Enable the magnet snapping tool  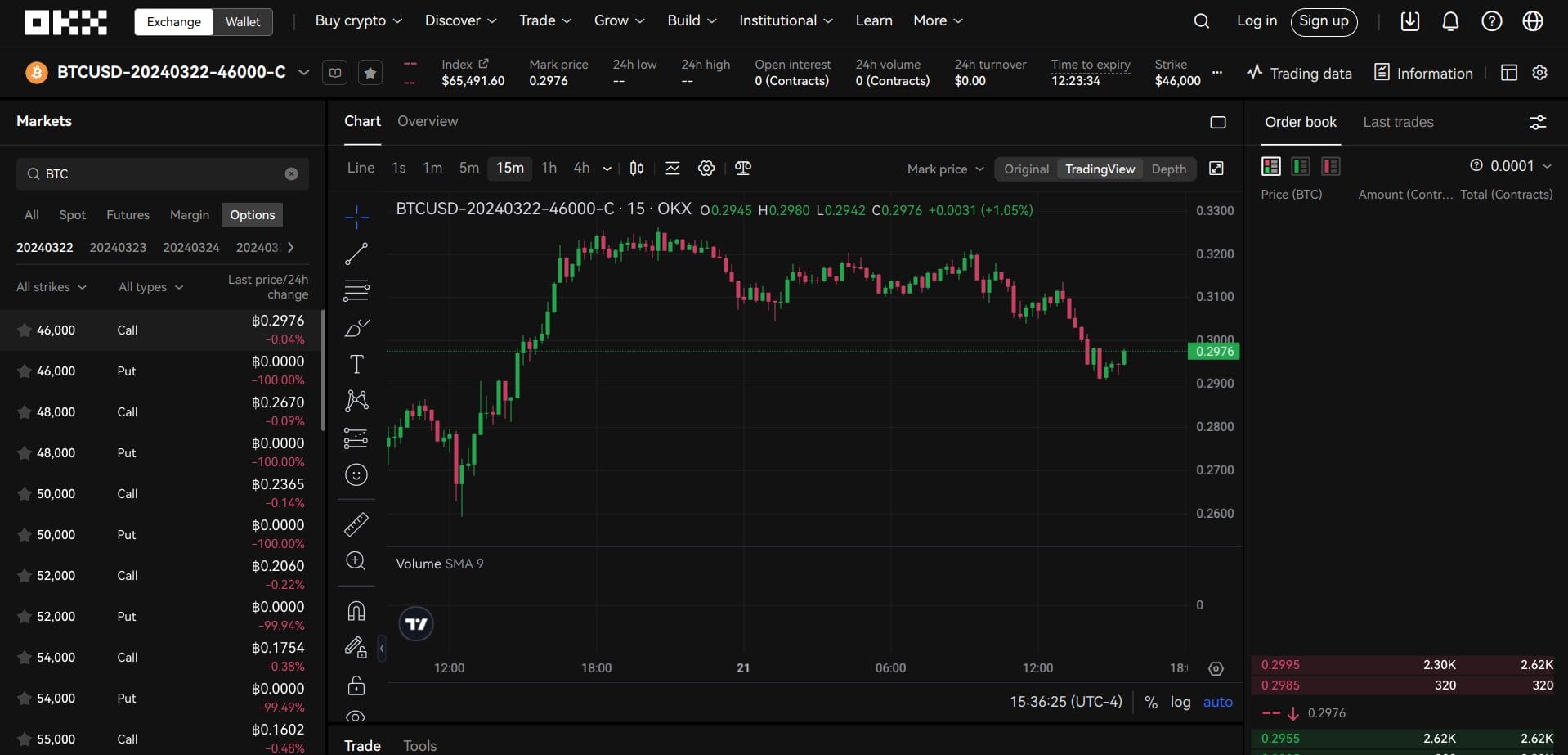[x=356, y=609]
